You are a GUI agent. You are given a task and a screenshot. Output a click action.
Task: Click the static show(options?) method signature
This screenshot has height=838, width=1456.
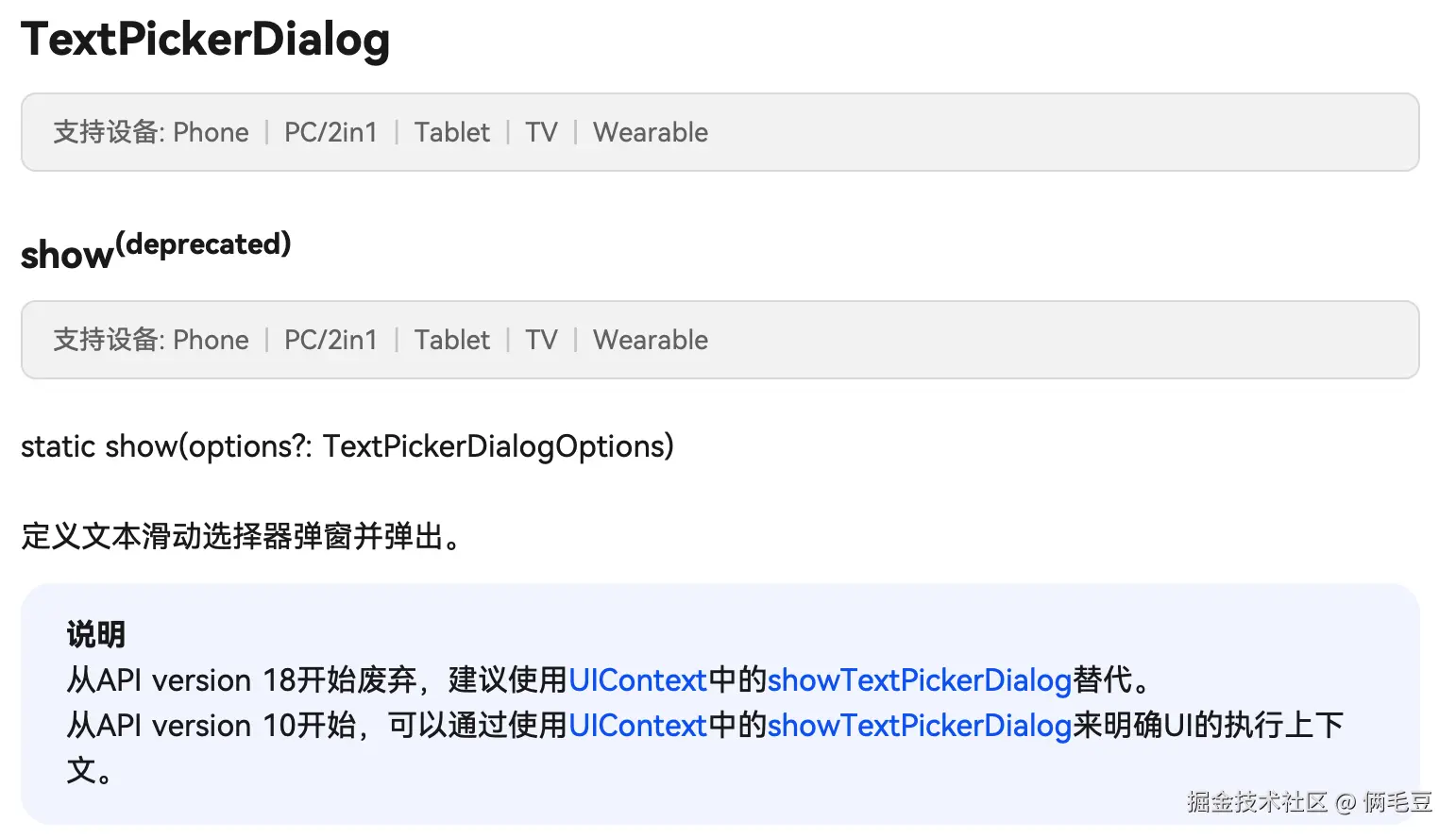click(x=347, y=446)
